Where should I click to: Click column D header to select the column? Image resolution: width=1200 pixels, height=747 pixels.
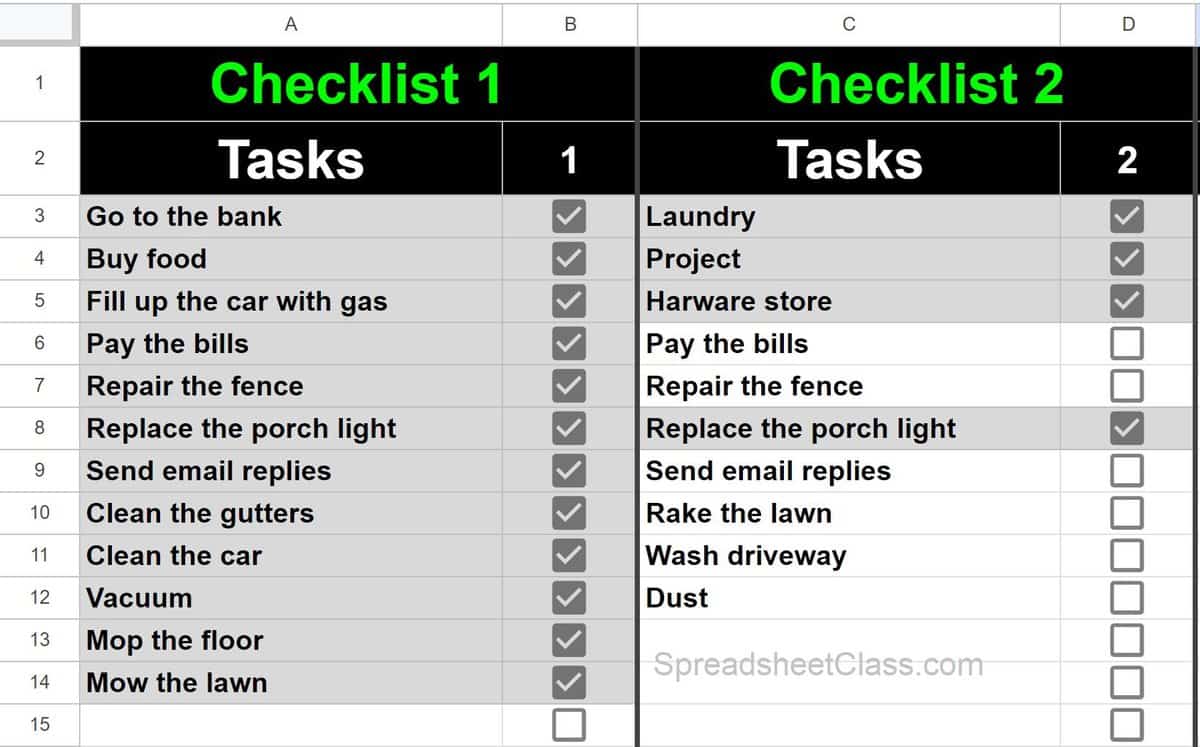pos(1126,25)
